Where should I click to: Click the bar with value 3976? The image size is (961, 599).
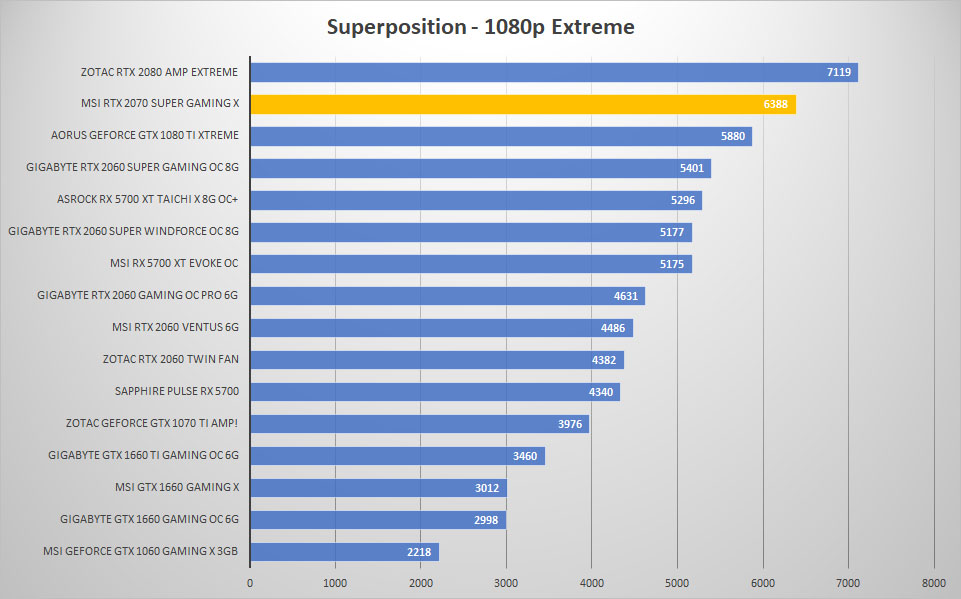(x=420, y=424)
